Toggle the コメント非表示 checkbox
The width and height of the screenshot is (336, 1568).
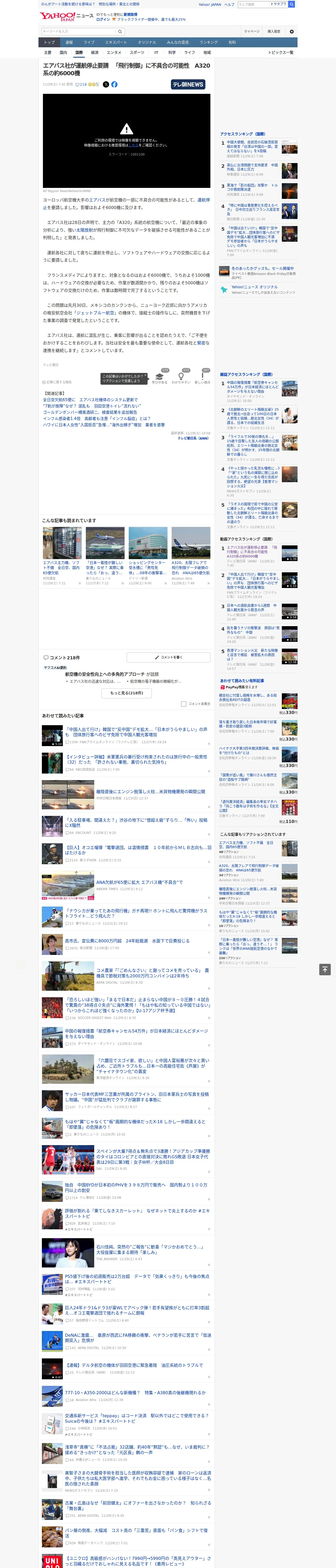pos(183,704)
